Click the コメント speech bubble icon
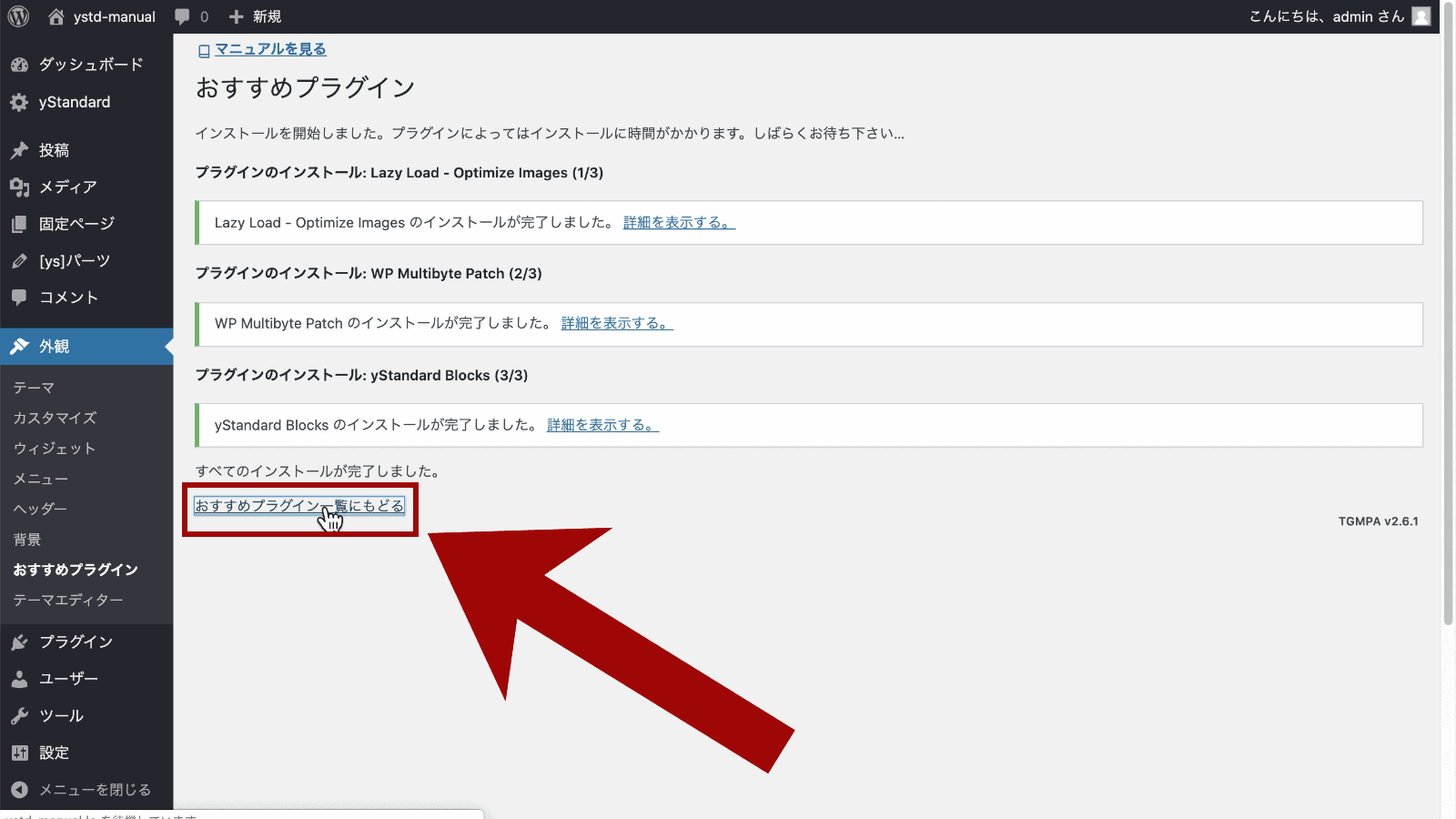Screen dimensions: 1456x819 coord(19,298)
